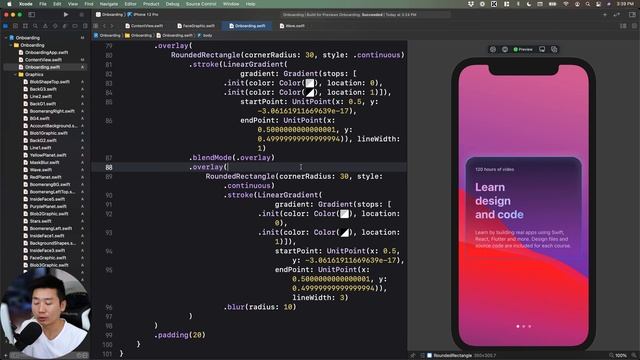Screen dimensions: 640x360
Task: Collapse the Graphics folder
Action: tap(16, 74)
